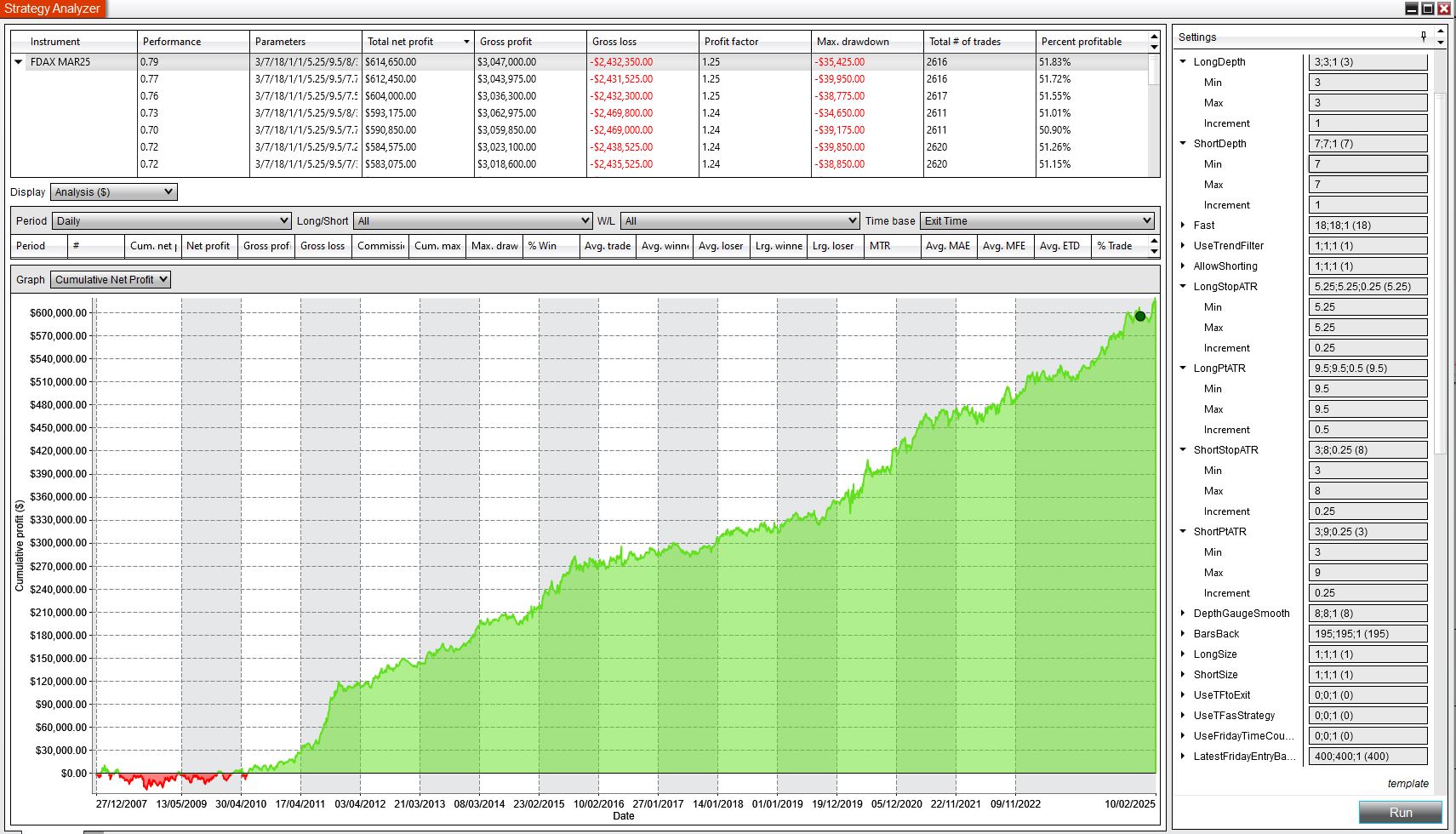
Task: Pin the Settings panel with pushpin icon
Action: (x=1424, y=36)
